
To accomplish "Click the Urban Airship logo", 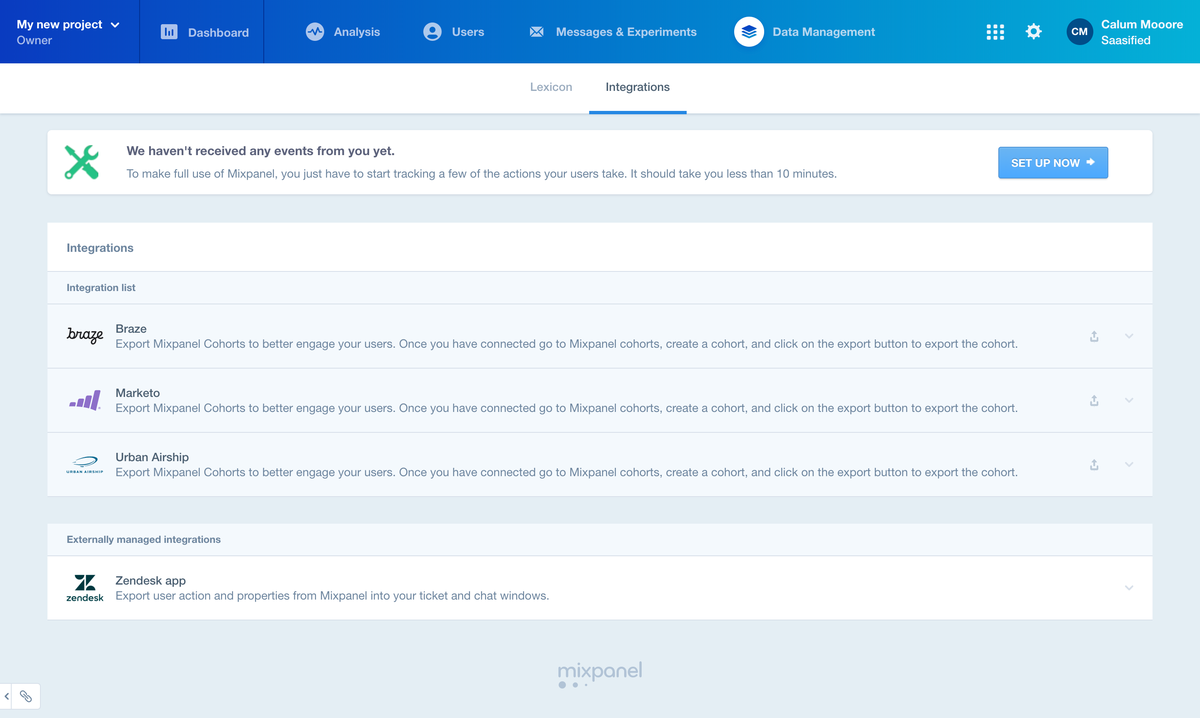I will (85, 465).
